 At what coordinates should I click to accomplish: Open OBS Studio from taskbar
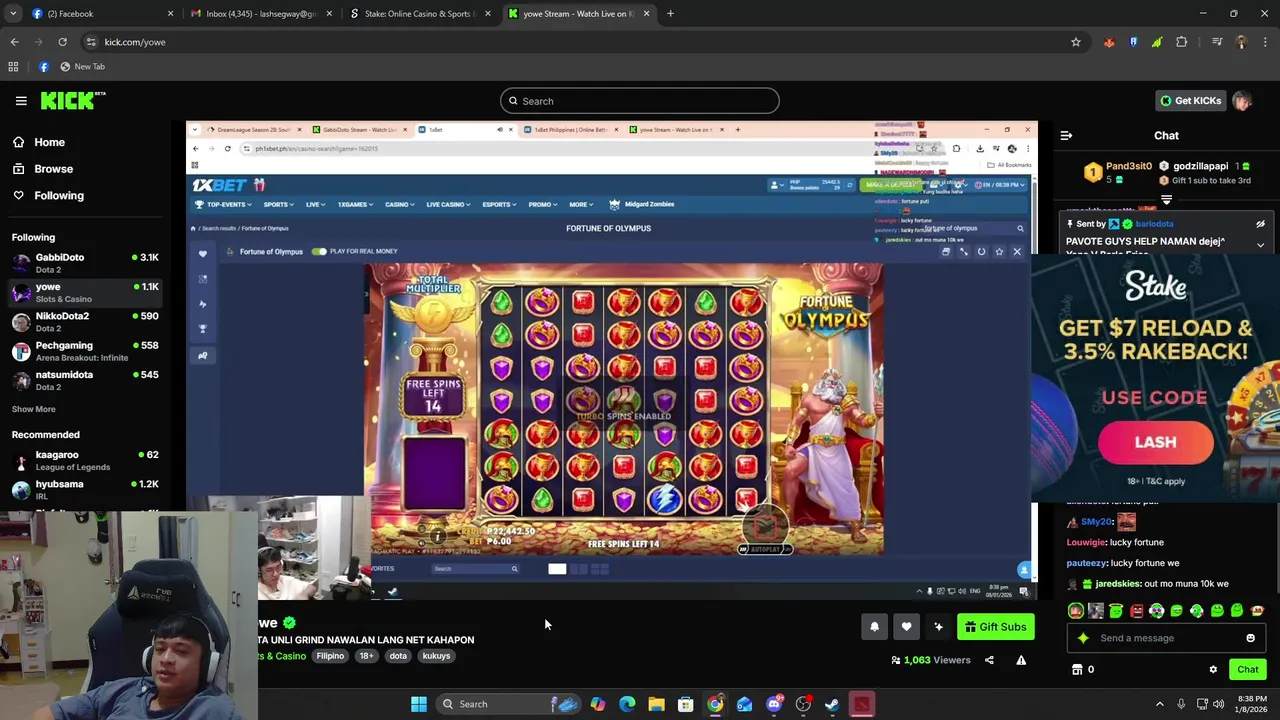coord(803,704)
